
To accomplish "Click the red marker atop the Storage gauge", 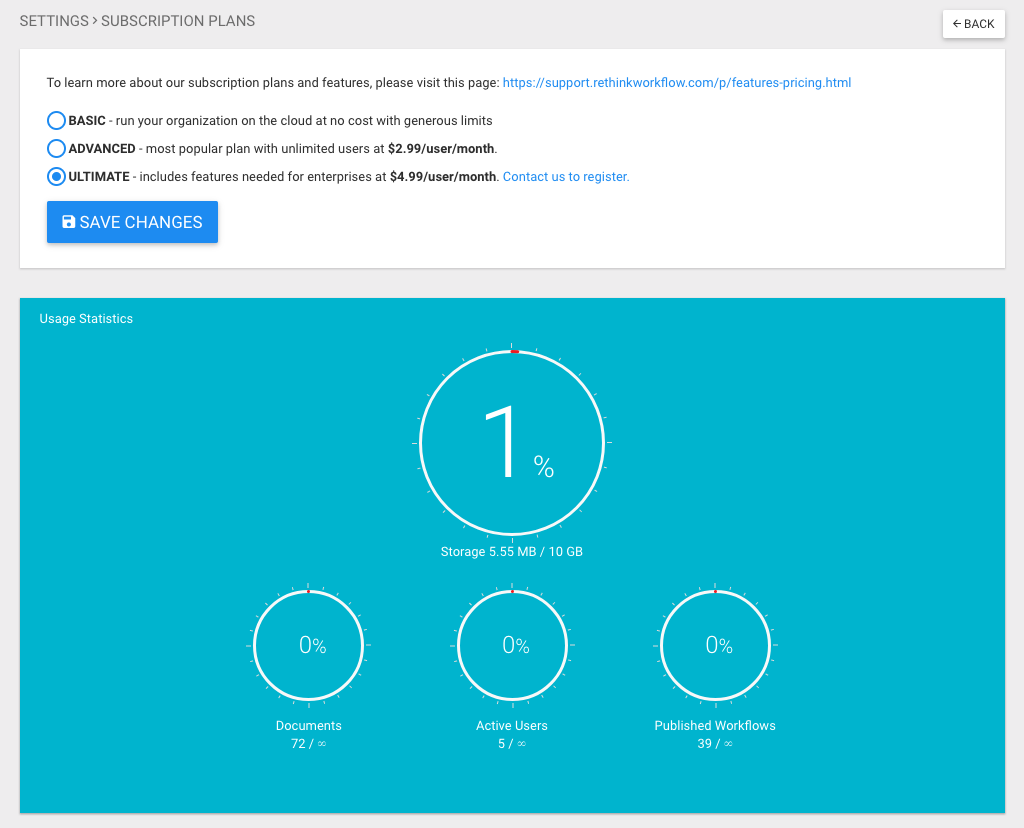I will [513, 351].
